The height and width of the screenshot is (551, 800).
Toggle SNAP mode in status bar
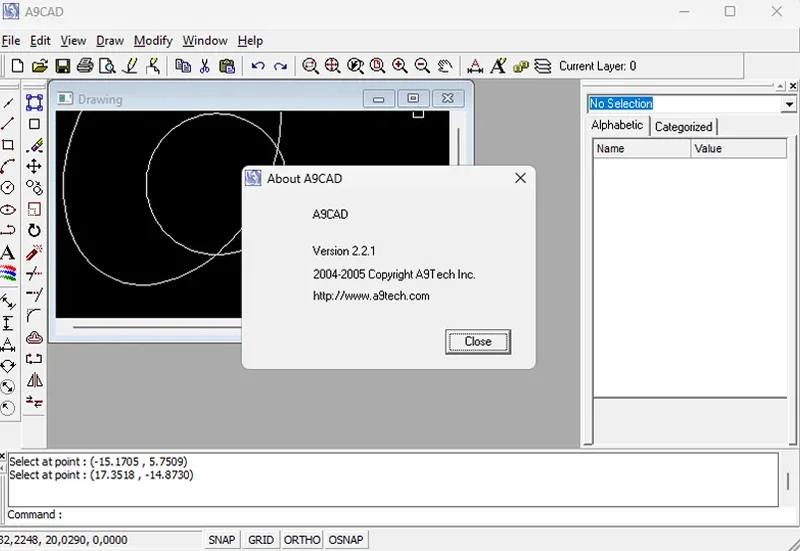coord(221,540)
